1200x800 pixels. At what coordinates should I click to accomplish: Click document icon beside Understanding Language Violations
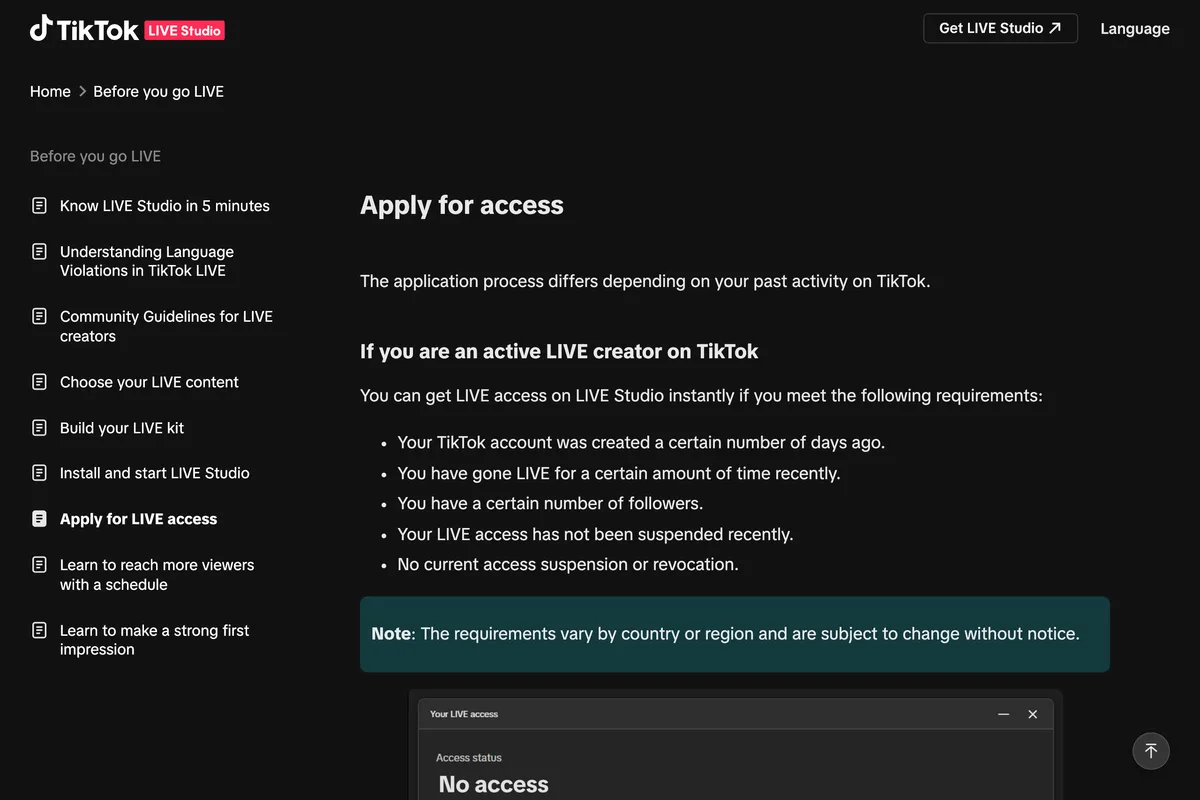pos(39,251)
